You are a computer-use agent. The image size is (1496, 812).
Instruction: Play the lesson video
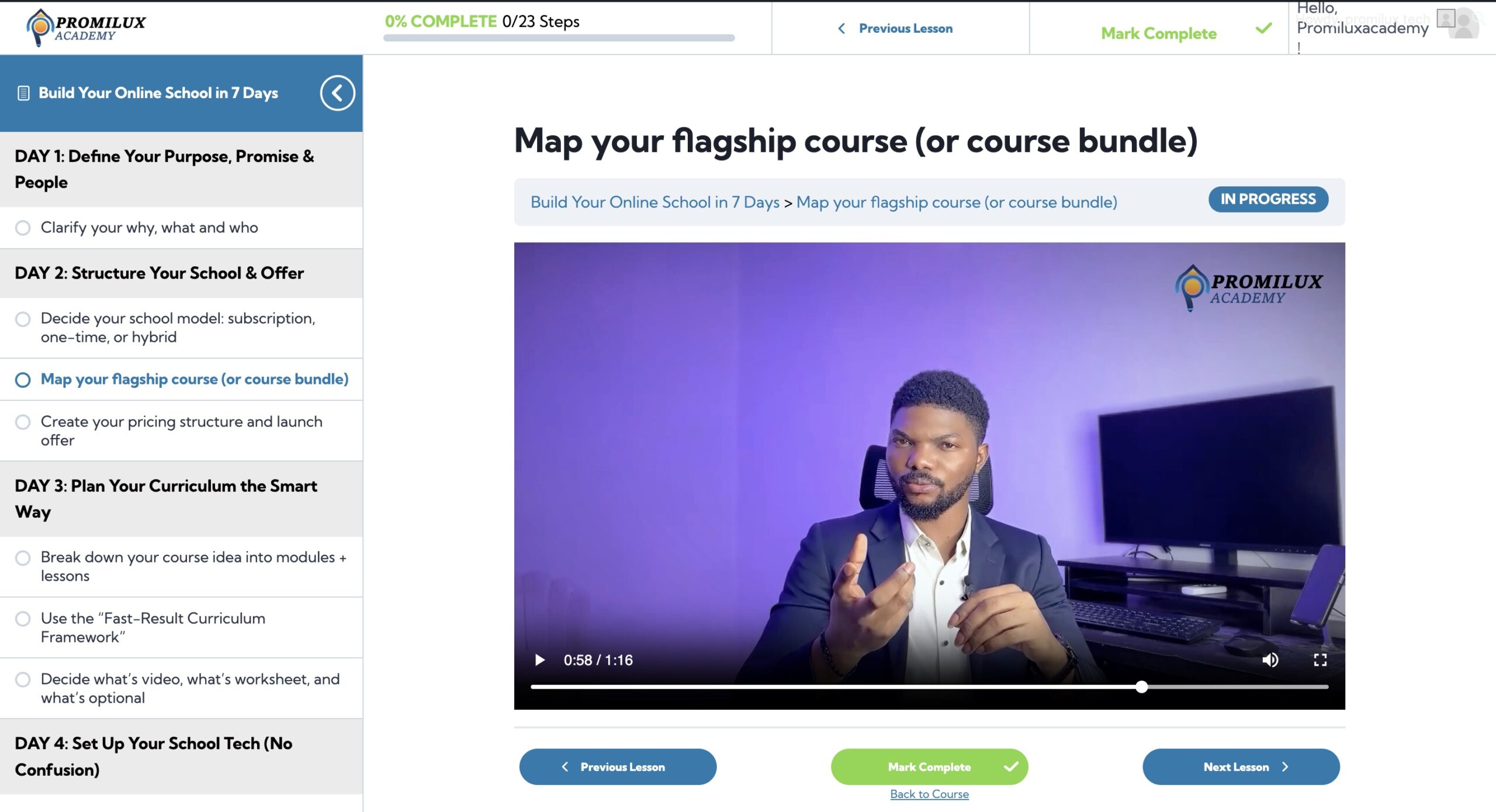pyautogui.click(x=540, y=660)
